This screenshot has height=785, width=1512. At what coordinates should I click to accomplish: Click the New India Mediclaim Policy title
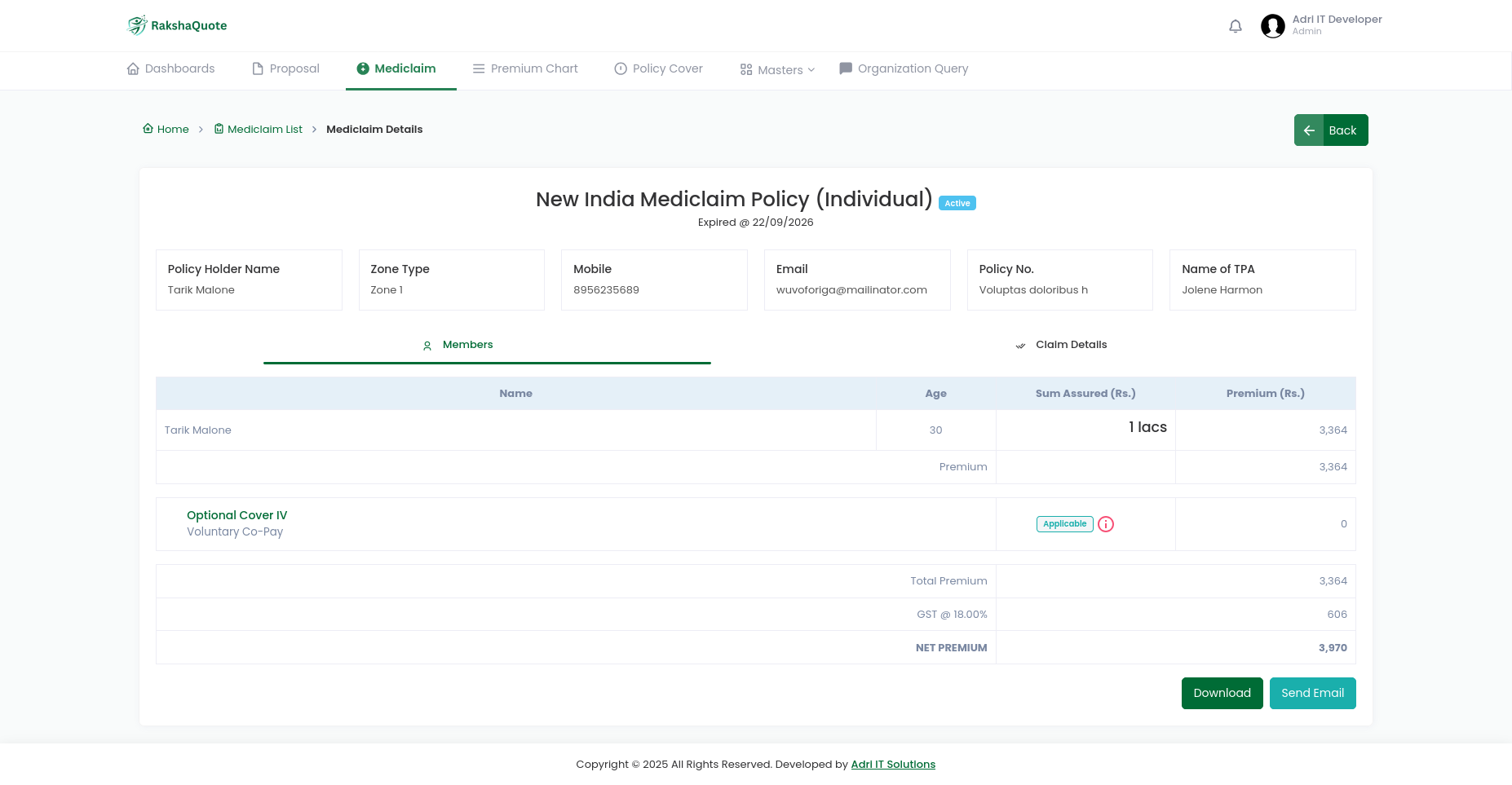(734, 199)
